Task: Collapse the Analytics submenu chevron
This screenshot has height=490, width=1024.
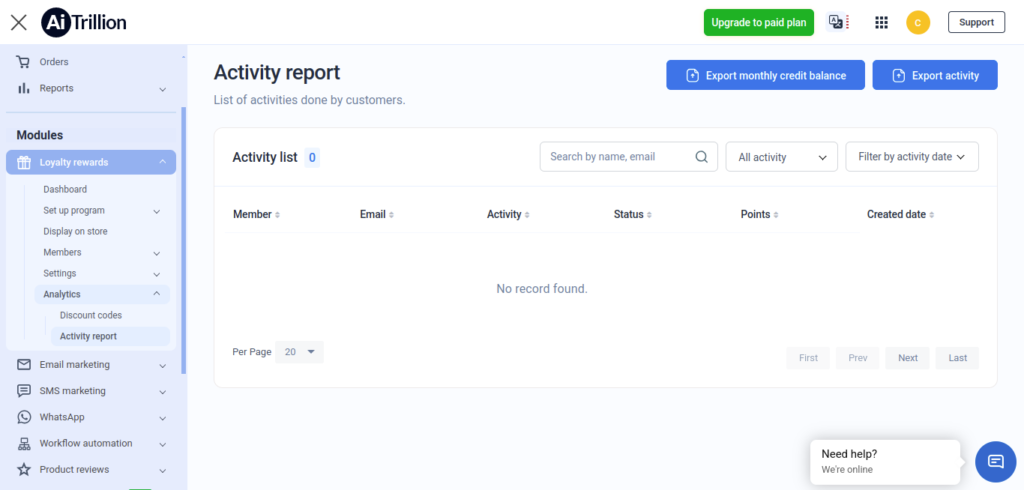Action: point(157,294)
